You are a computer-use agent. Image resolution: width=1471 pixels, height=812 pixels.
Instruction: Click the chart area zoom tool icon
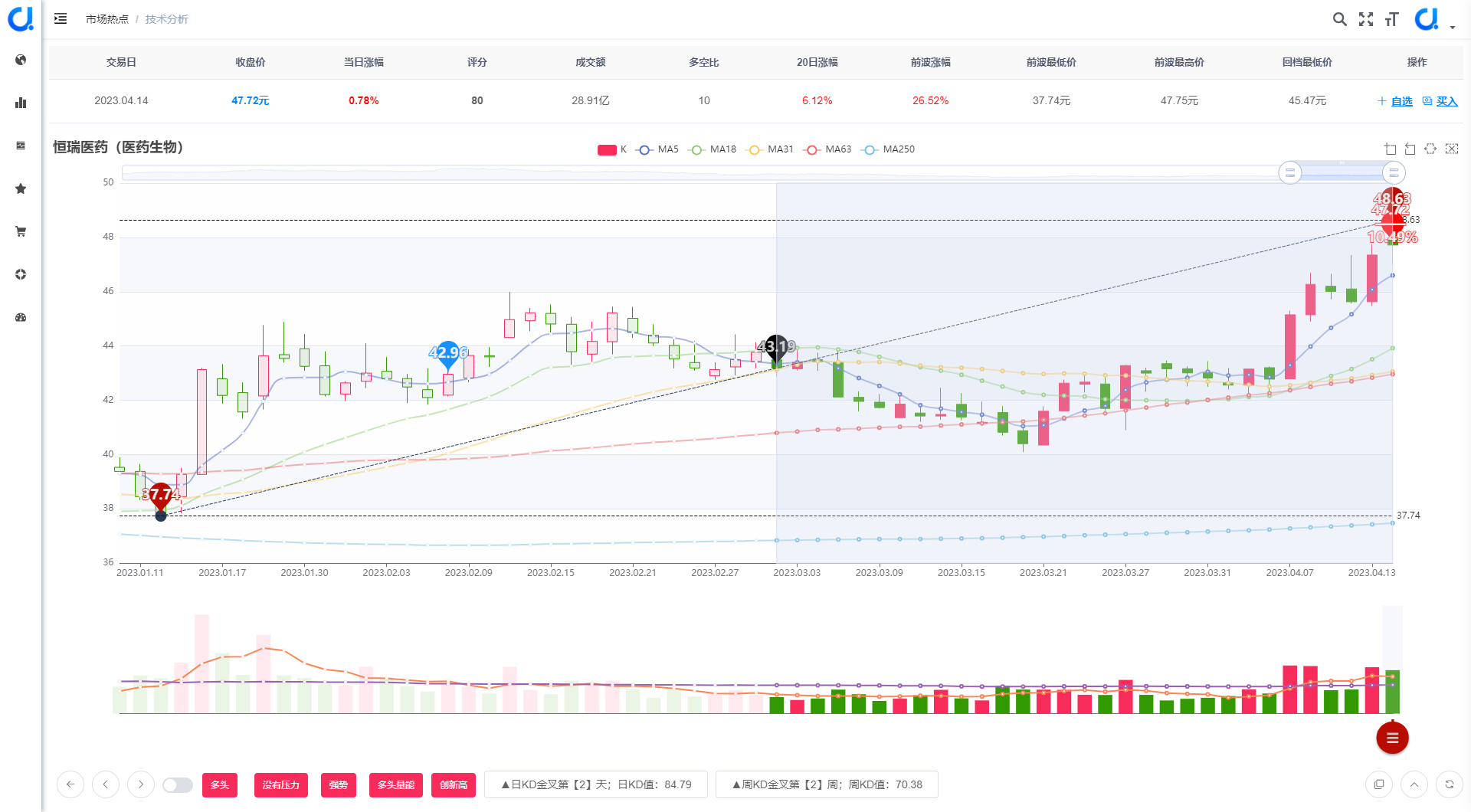(1390, 149)
